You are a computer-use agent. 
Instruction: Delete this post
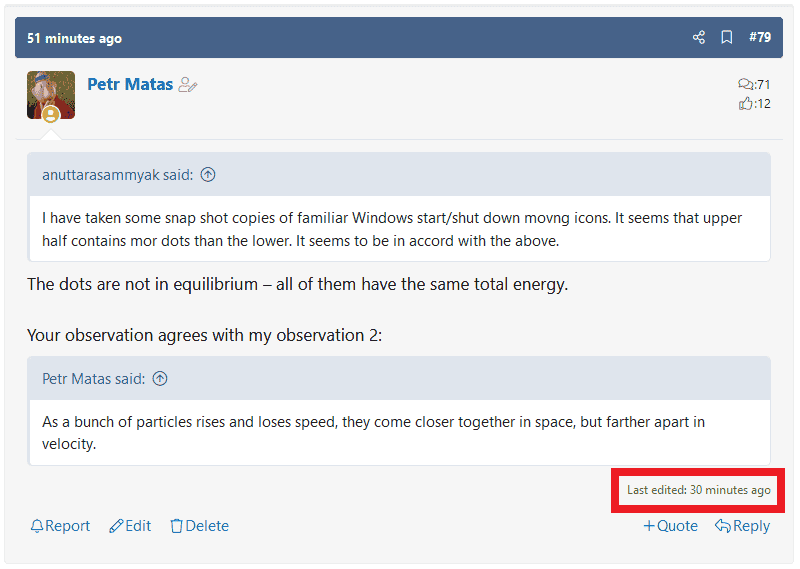pyautogui.click(x=199, y=526)
